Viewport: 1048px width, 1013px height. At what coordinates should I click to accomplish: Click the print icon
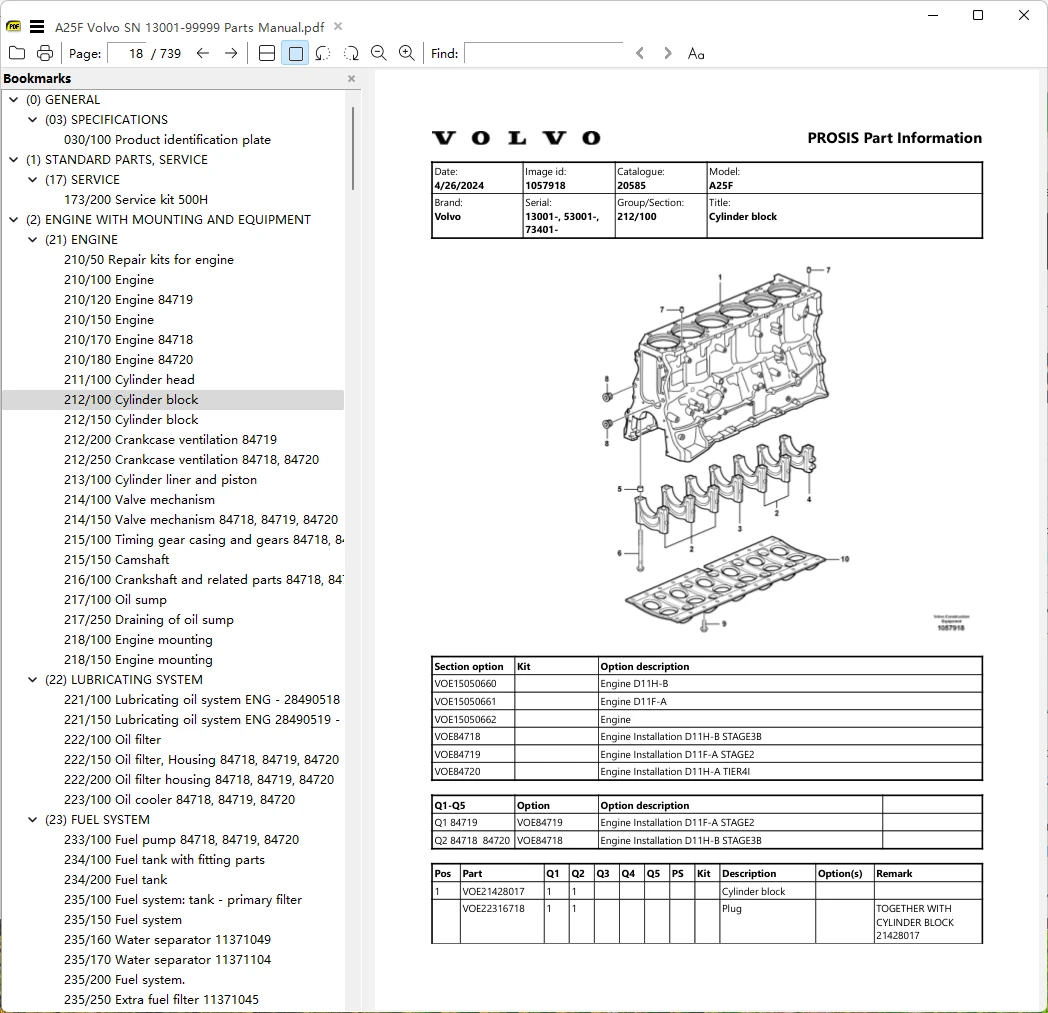[x=45, y=53]
